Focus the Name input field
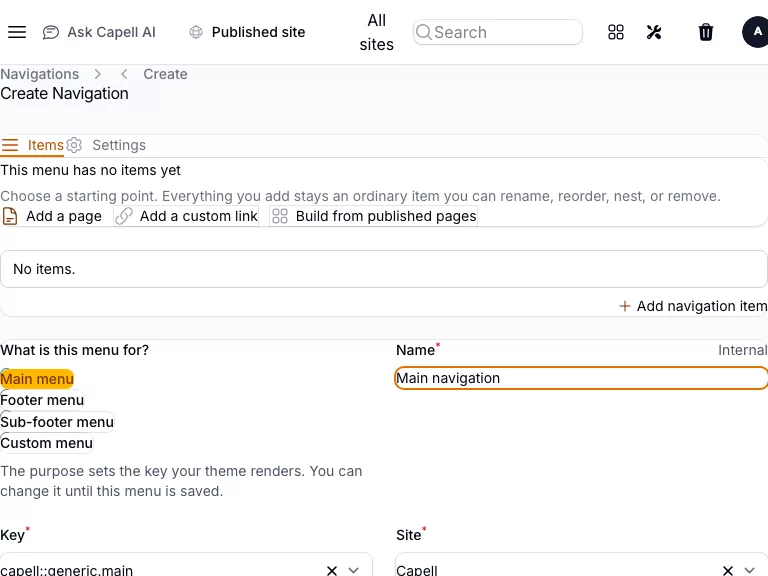 coord(581,378)
